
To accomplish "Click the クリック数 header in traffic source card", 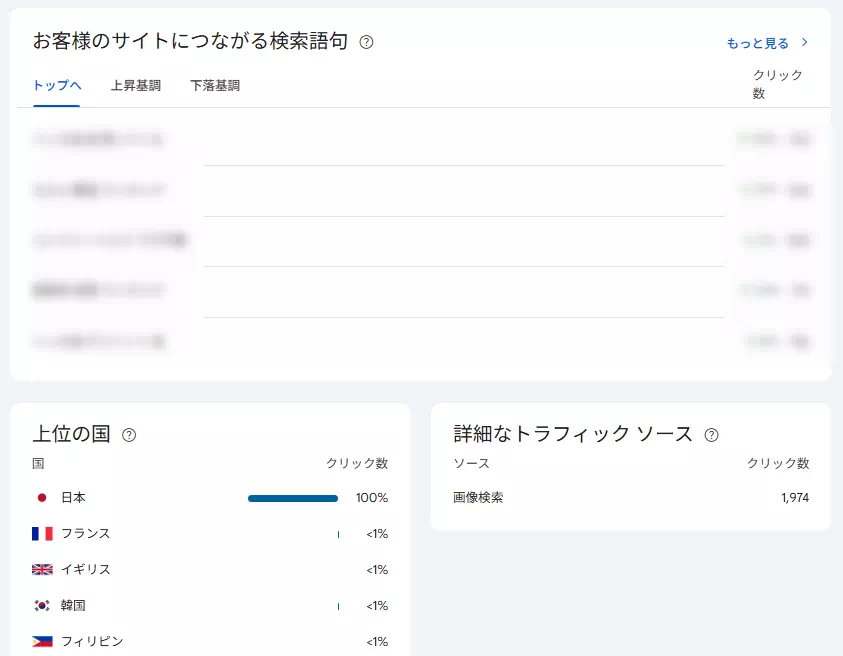I will point(778,464).
